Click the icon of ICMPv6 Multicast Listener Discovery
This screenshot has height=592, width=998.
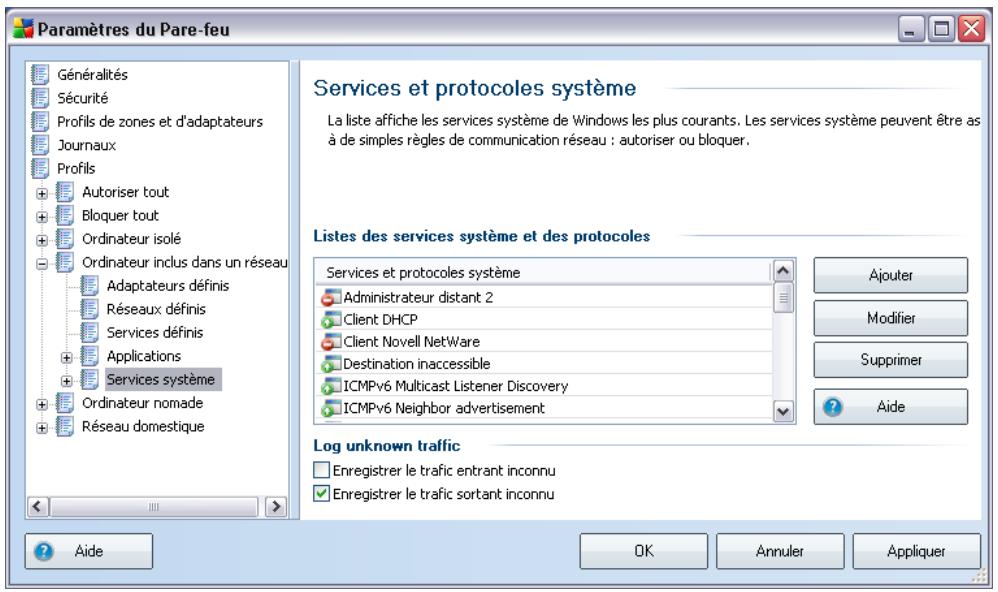coord(331,386)
